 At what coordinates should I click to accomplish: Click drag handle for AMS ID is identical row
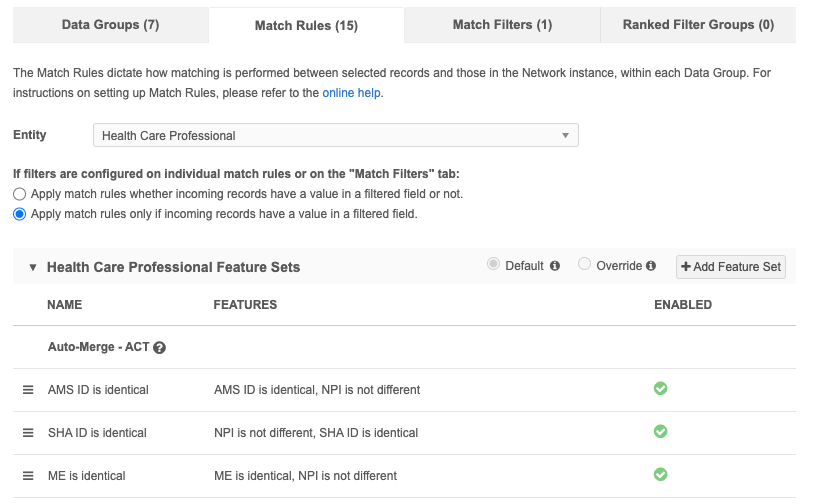[28, 389]
